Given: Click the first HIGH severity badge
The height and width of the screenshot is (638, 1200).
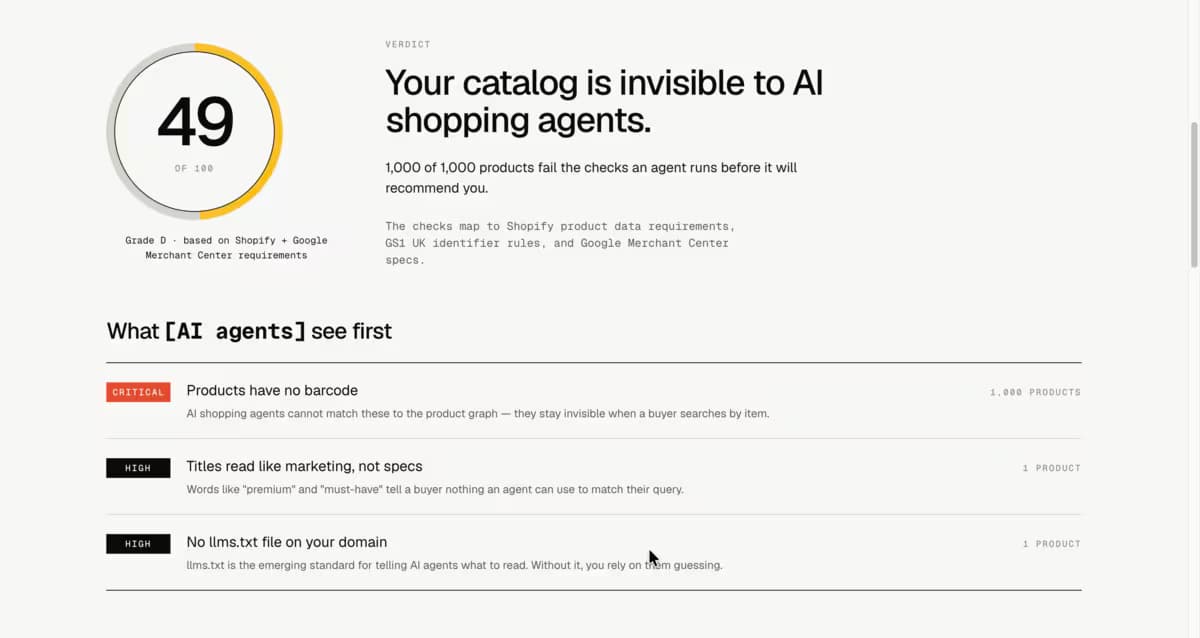Looking at the screenshot, I should point(137,467).
